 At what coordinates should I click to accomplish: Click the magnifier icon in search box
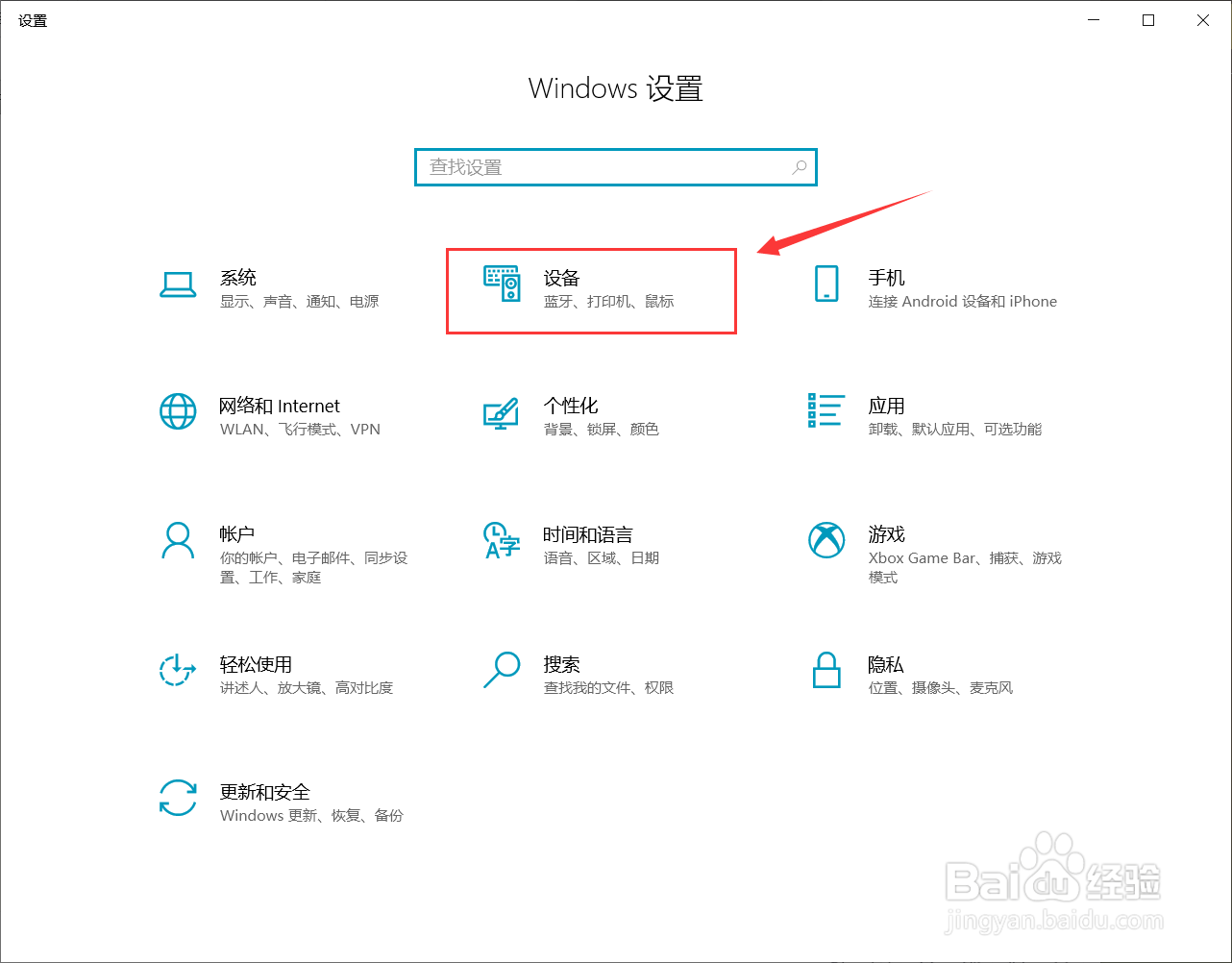point(799,167)
